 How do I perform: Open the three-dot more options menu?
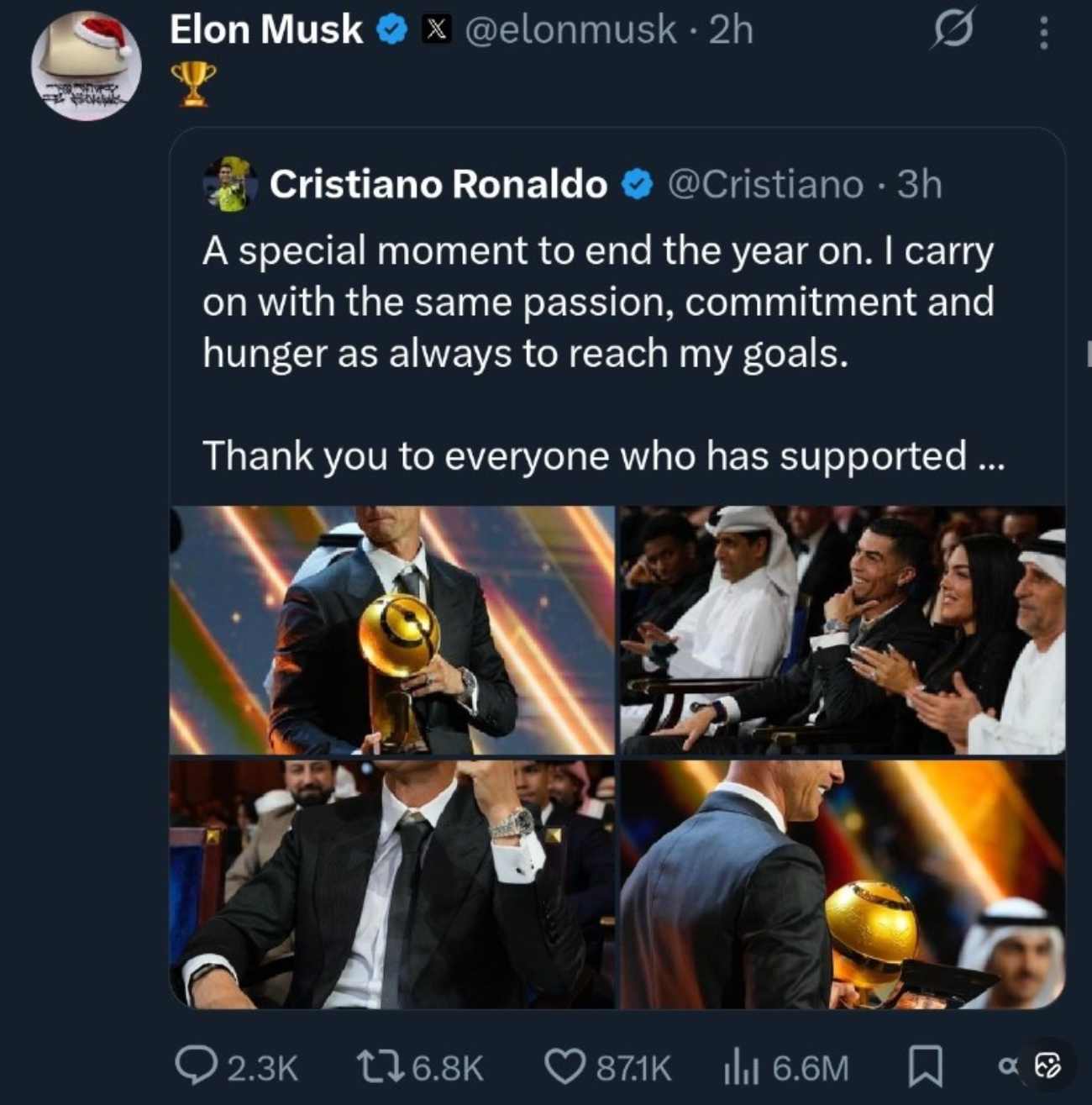click(1043, 33)
